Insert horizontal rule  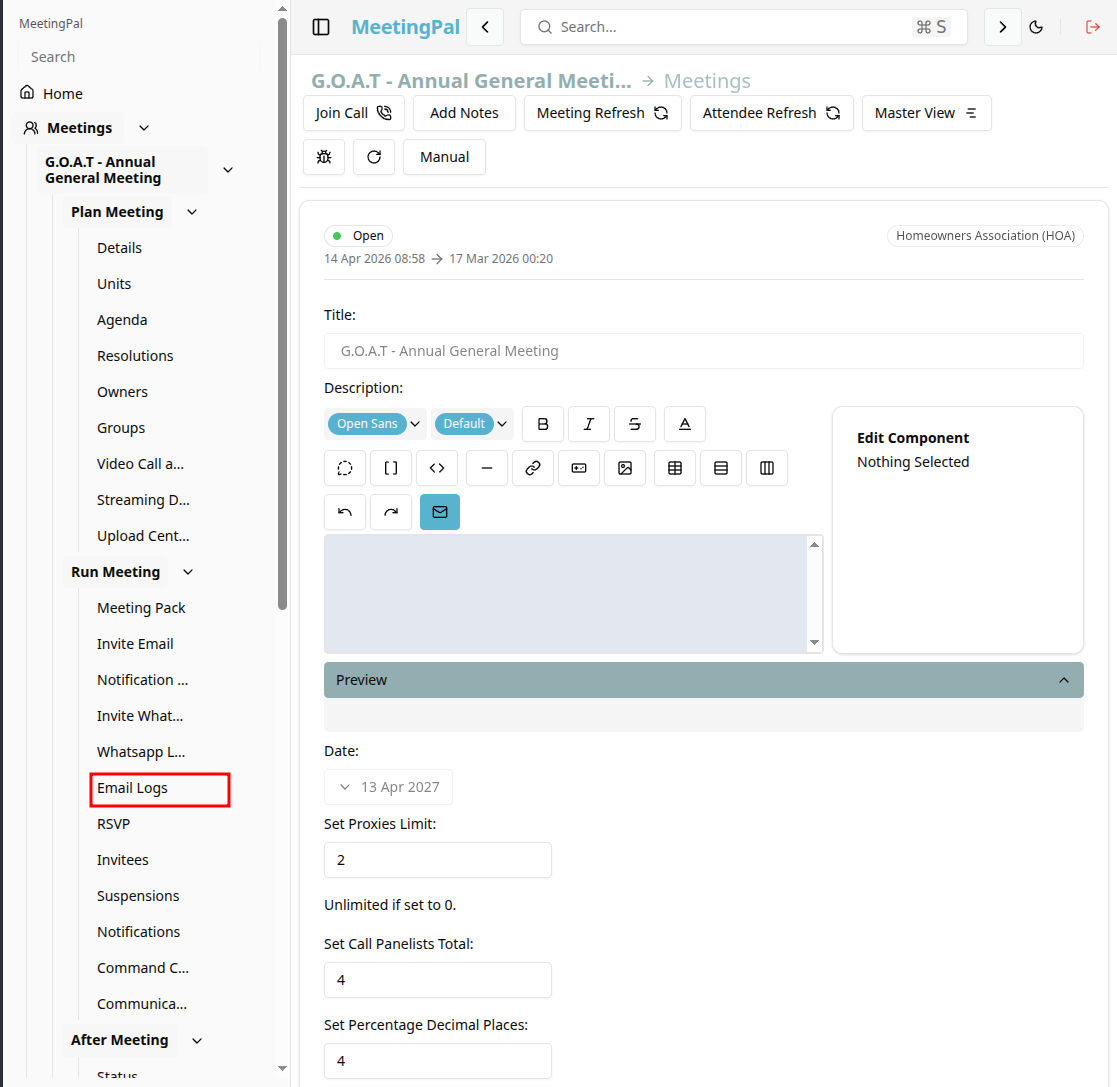487,468
